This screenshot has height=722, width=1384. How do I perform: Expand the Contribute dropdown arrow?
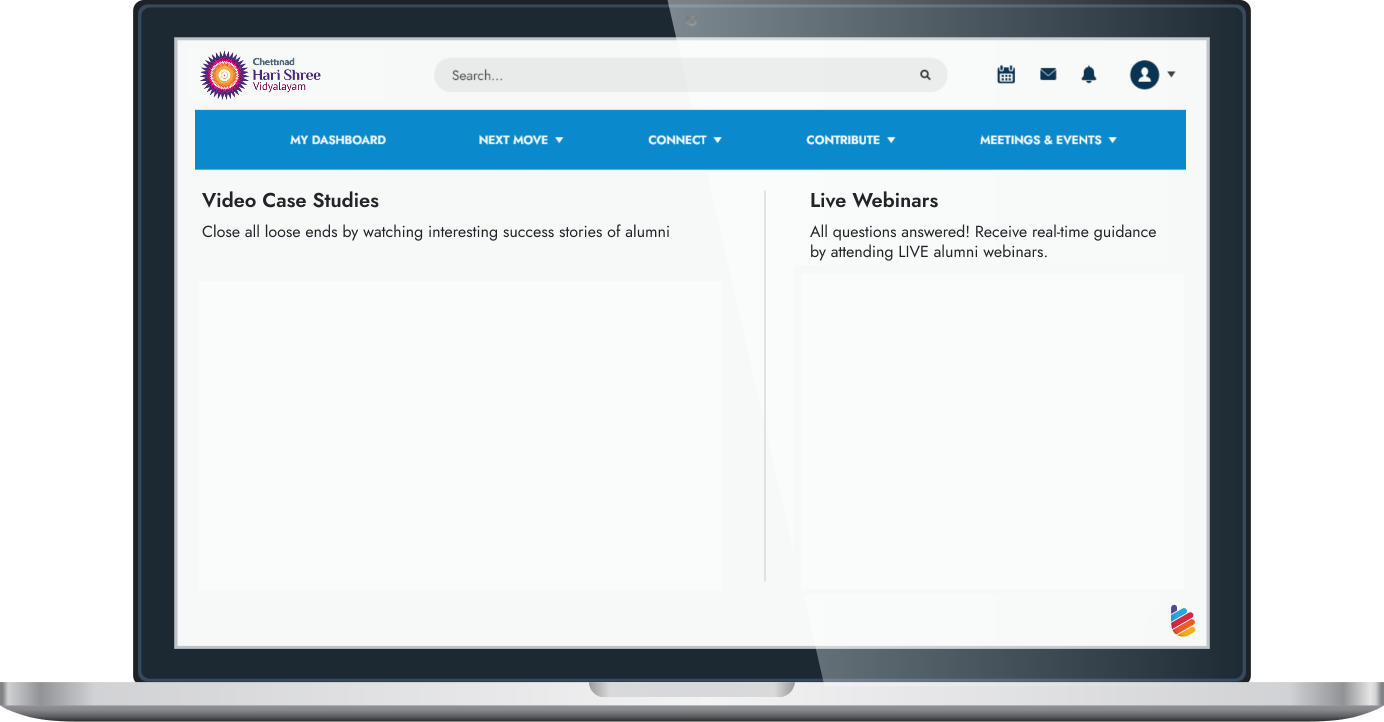click(x=891, y=140)
